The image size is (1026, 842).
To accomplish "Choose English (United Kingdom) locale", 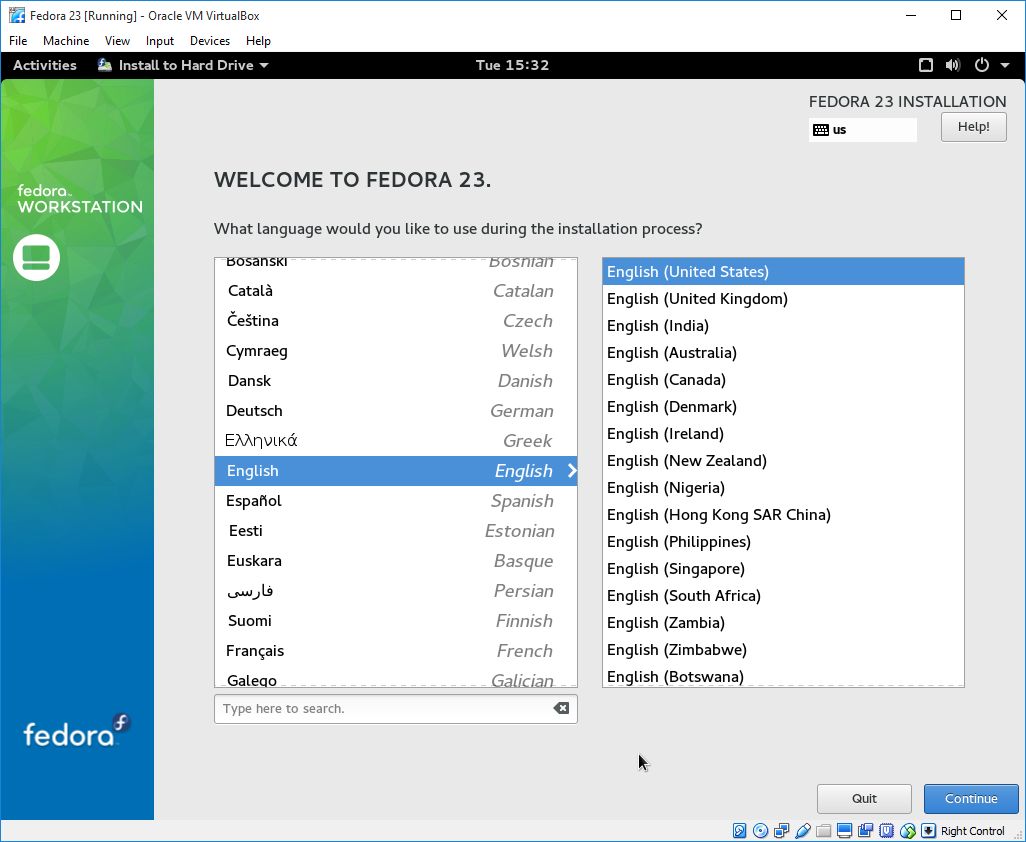I will 783,299.
